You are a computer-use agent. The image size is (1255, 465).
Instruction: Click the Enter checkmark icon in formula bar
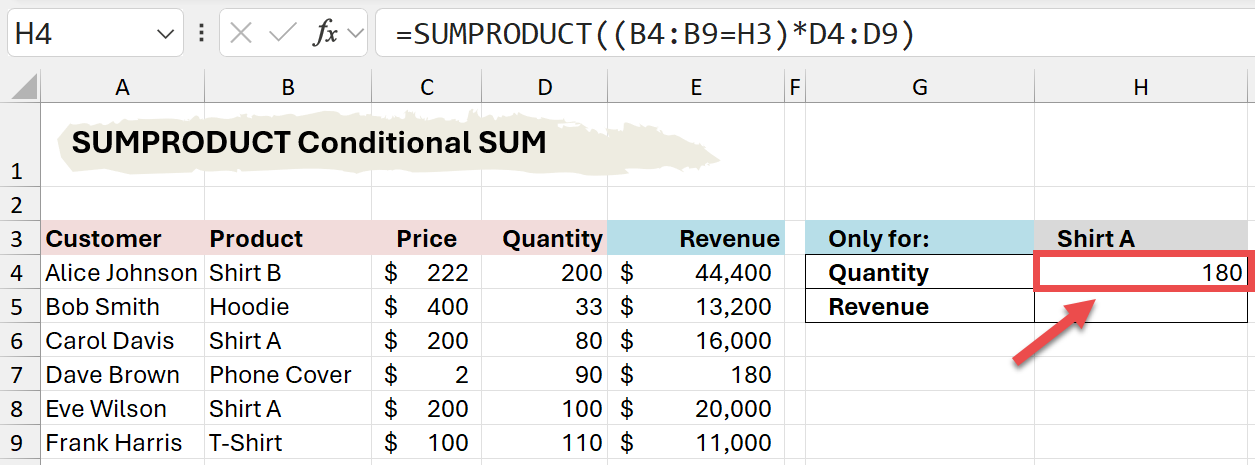(x=283, y=34)
